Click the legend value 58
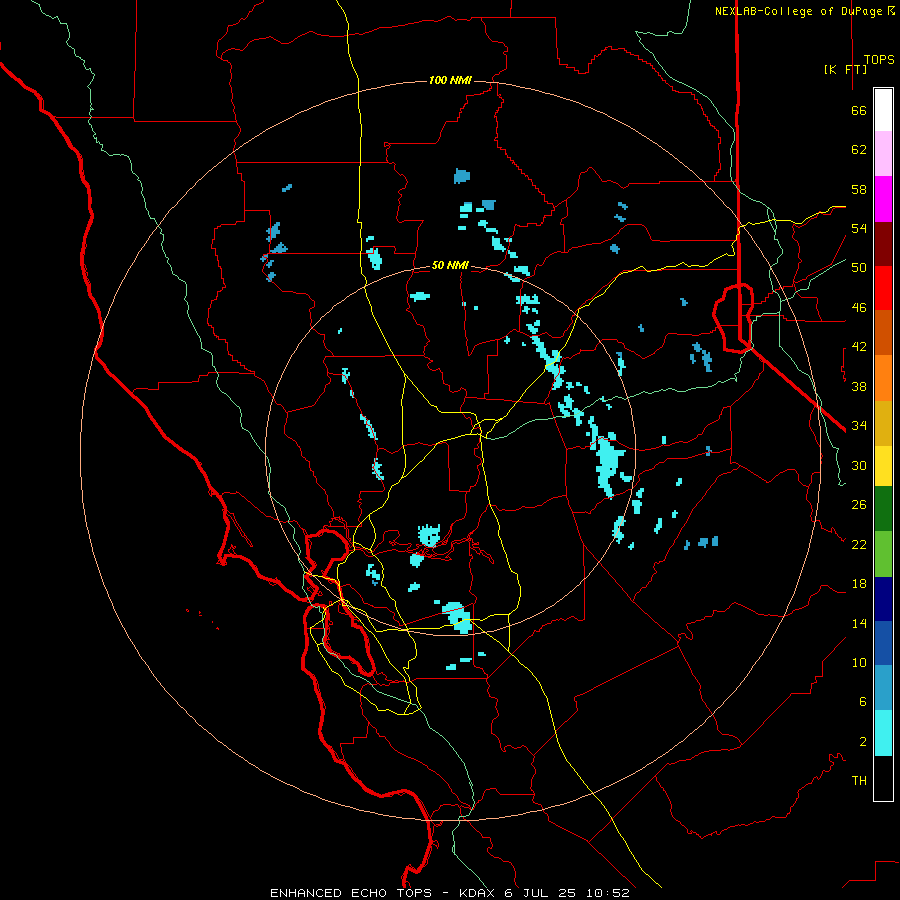The width and height of the screenshot is (900, 900). [859, 189]
